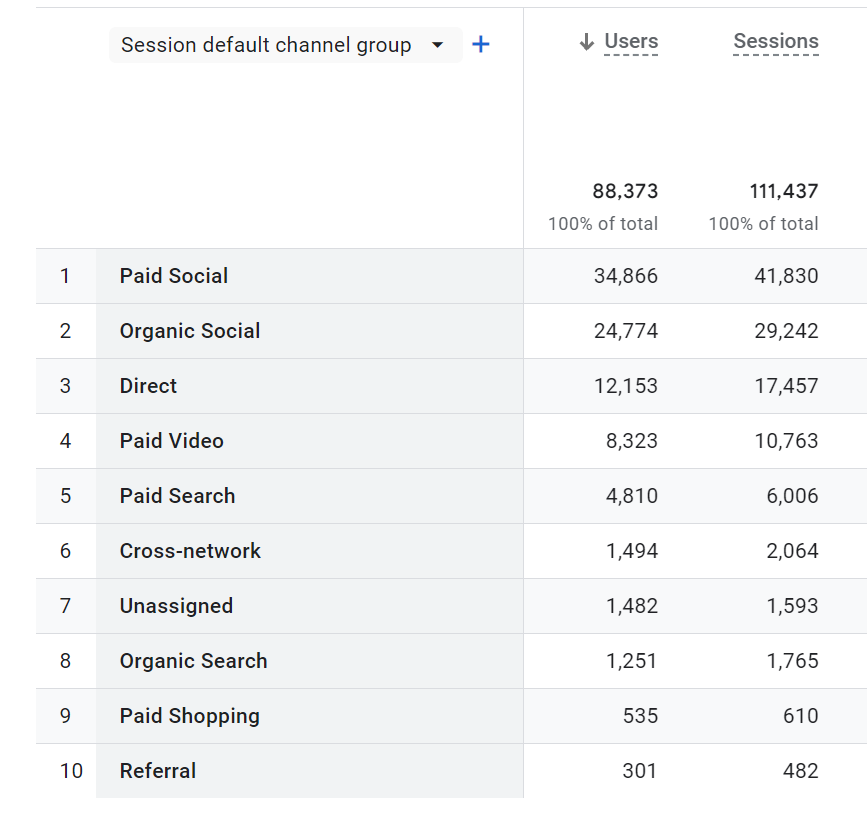Image resolution: width=867 pixels, height=826 pixels.
Task: Click the total users value 88,373
Action: (x=625, y=191)
